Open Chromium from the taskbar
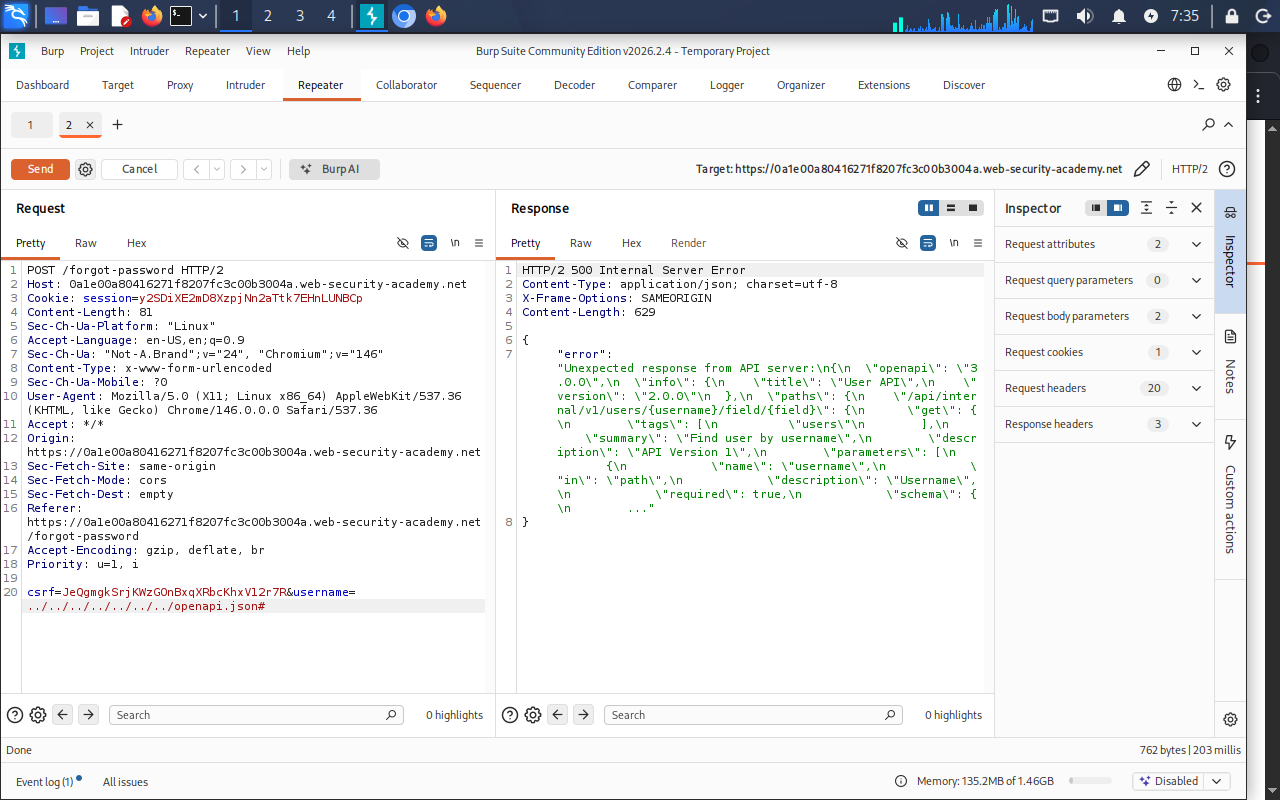 coord(404,16)
